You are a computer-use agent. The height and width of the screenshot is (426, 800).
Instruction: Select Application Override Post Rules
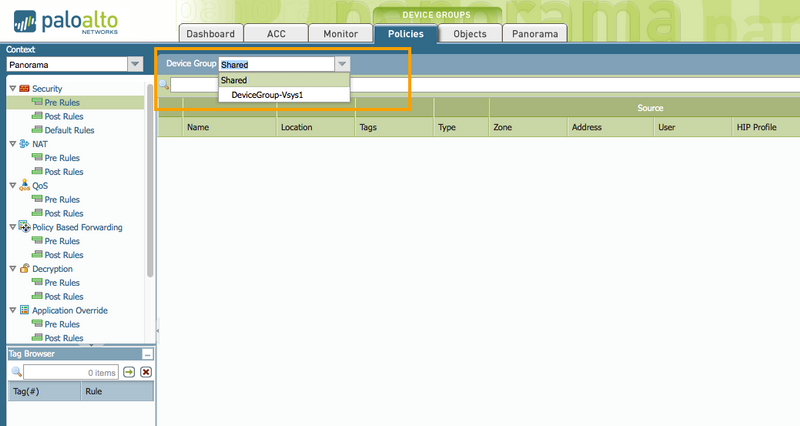(x=64, y=338)
